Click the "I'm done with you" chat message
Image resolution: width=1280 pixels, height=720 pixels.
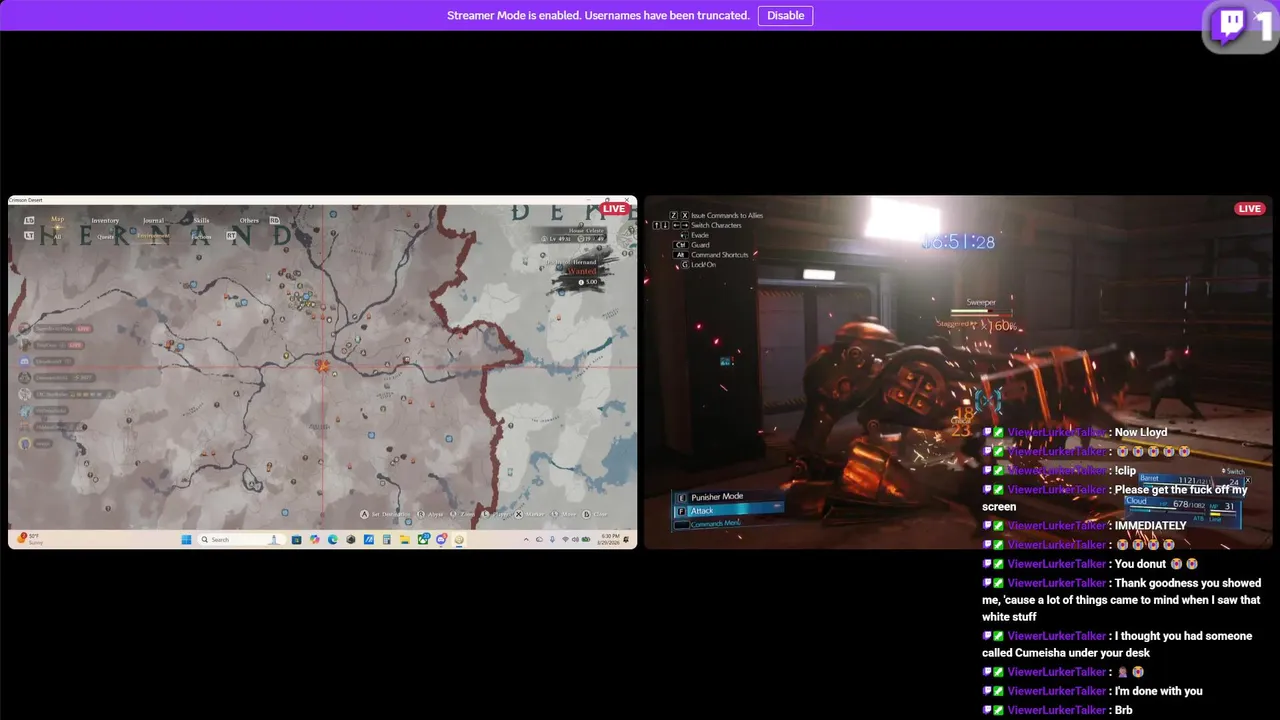tap(1159, 691)
